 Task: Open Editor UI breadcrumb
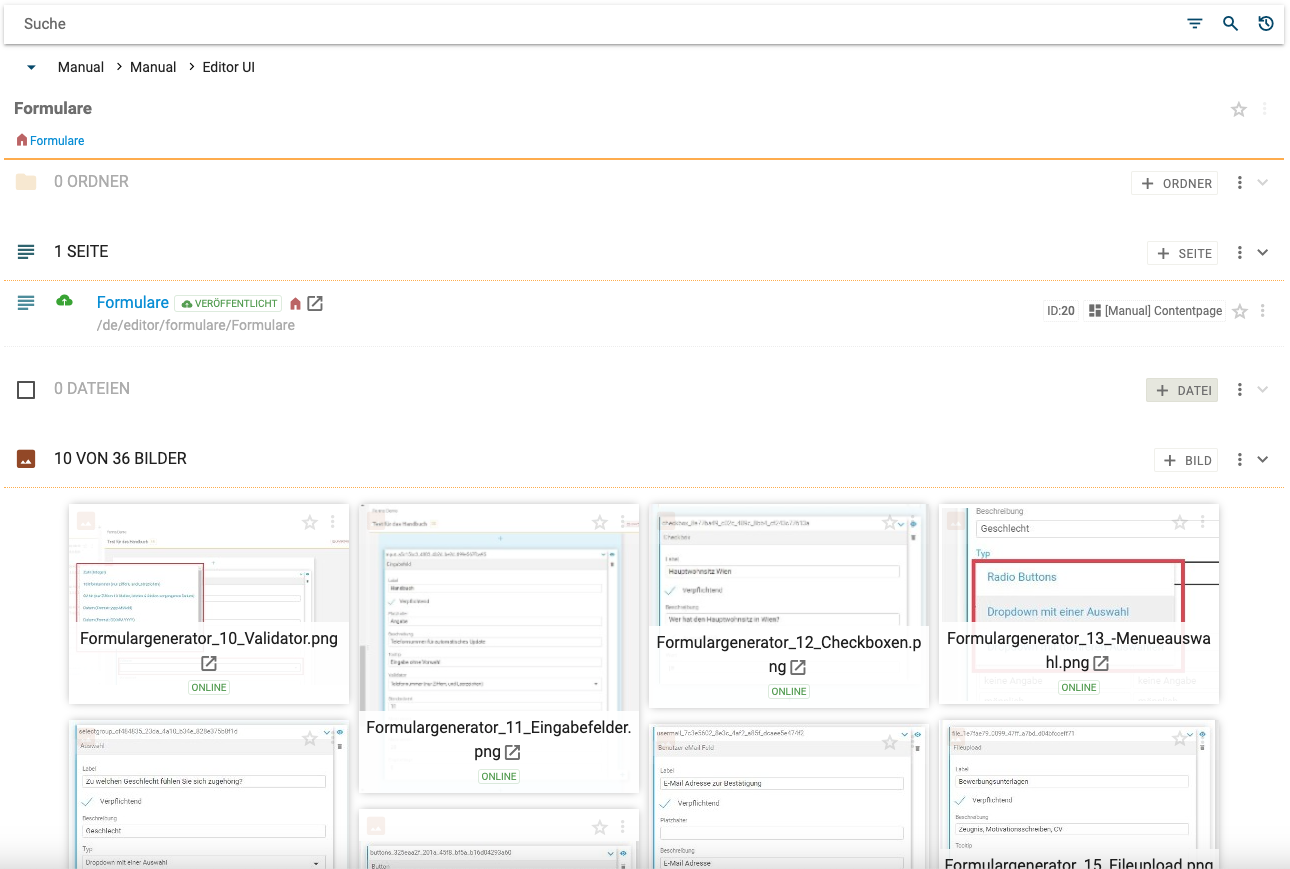pyautogui.click(x=228, y=67)
